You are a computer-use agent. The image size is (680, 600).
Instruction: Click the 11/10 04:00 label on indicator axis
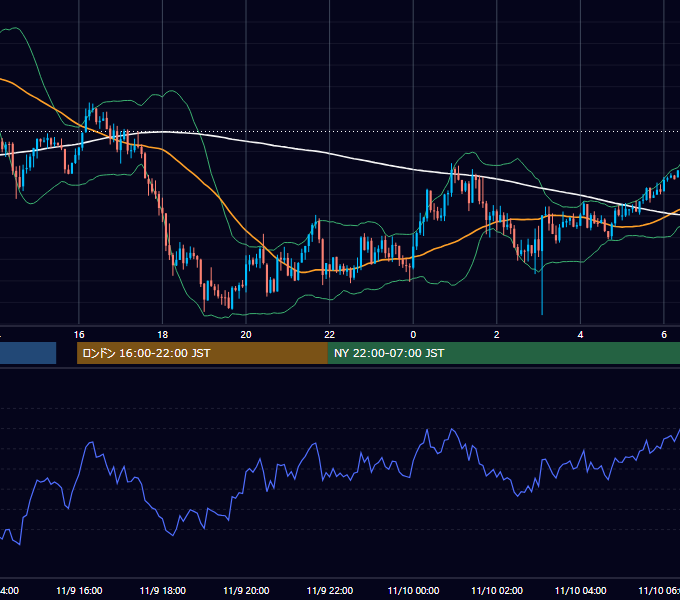tap(581, 590)
